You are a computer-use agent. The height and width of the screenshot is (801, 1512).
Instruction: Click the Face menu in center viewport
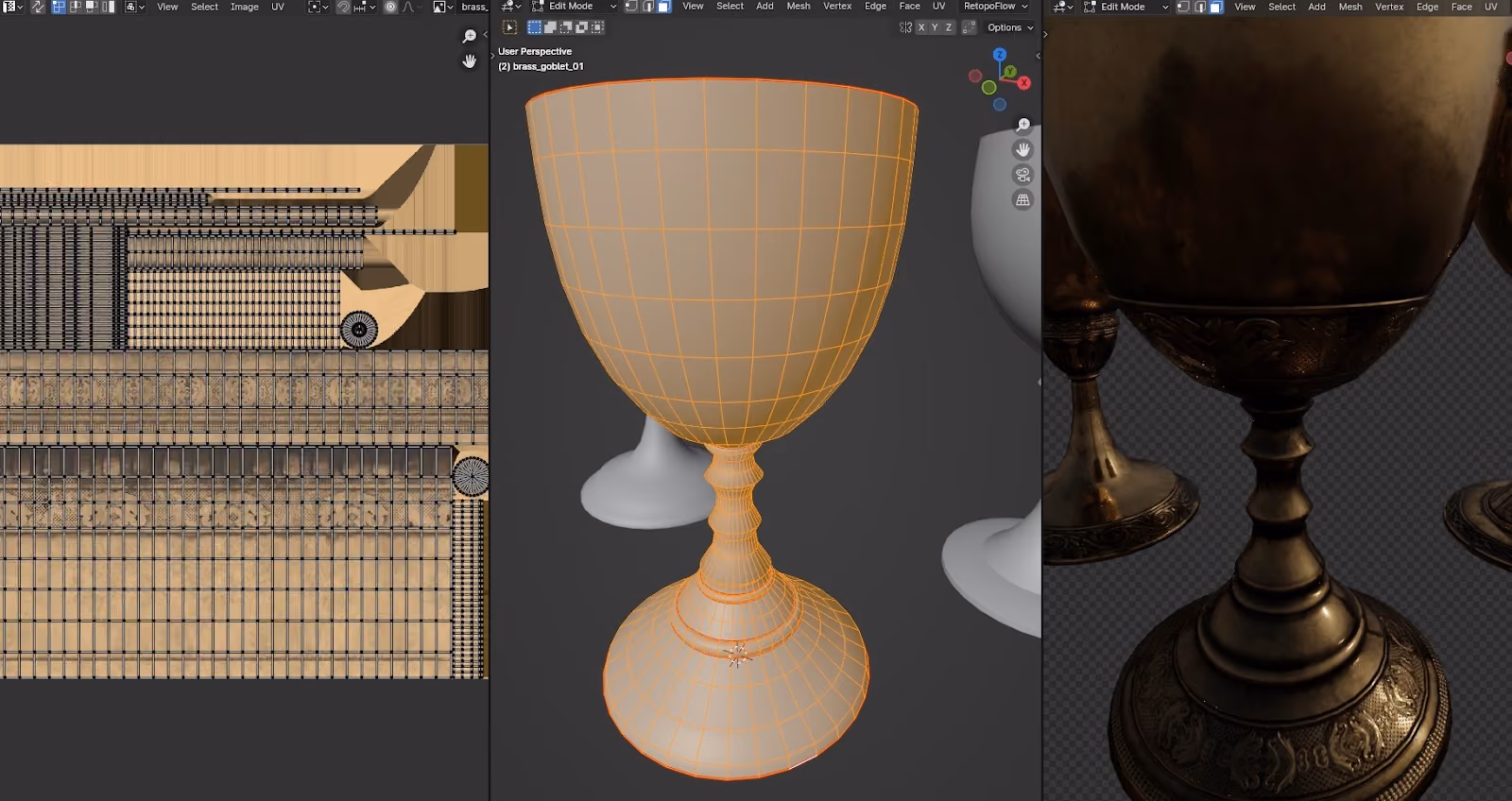point(909,7)
